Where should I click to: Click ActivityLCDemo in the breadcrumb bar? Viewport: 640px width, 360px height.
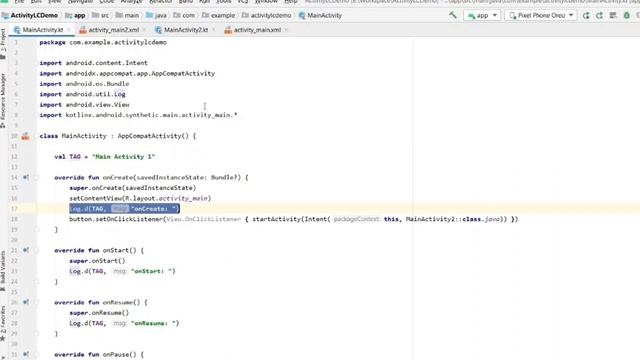[30, 16]
